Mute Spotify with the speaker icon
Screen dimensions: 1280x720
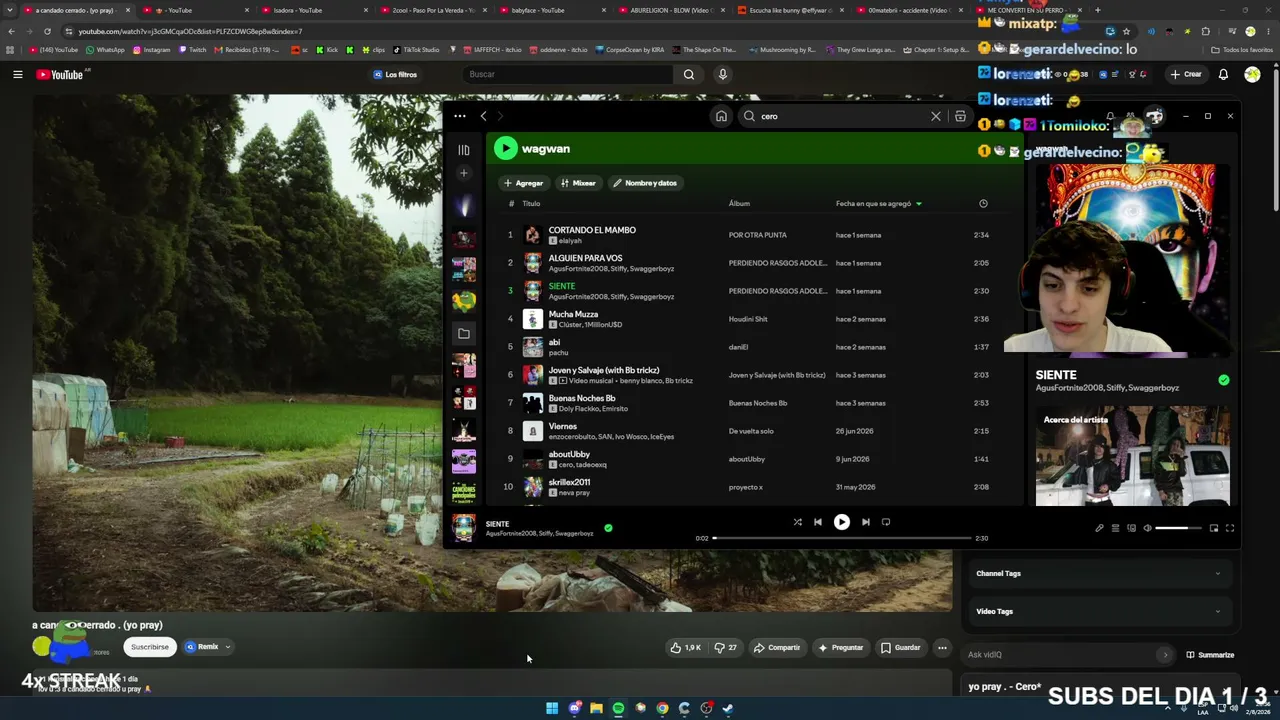[1147, 528]
